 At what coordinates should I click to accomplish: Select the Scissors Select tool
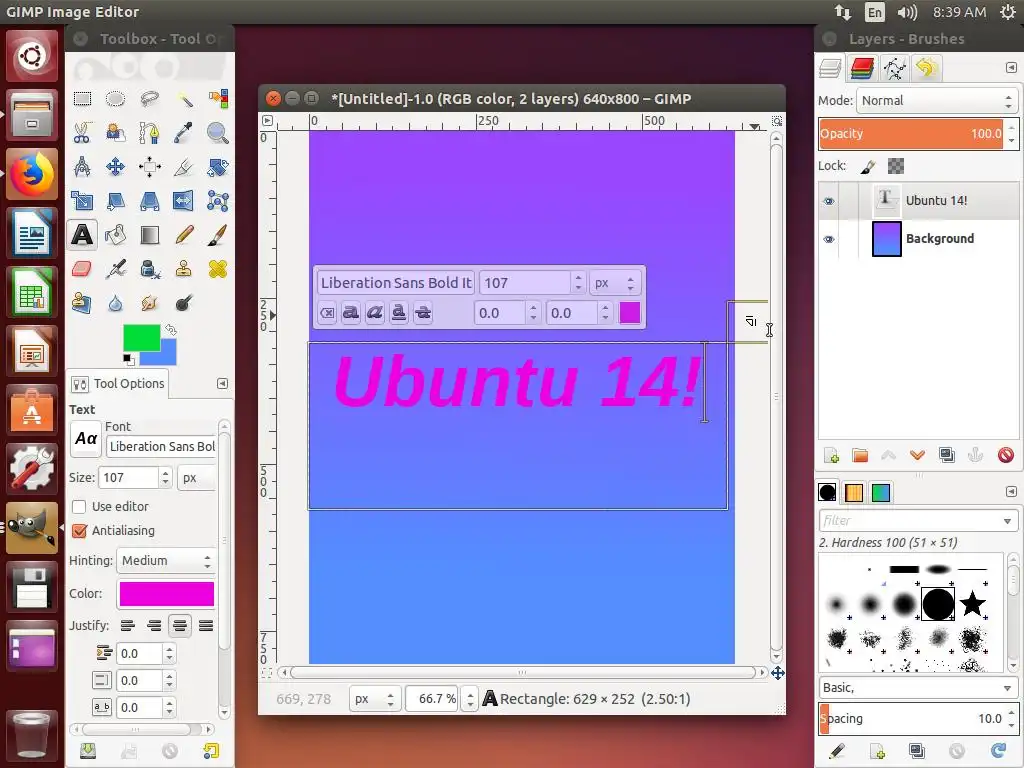(82, 133)
